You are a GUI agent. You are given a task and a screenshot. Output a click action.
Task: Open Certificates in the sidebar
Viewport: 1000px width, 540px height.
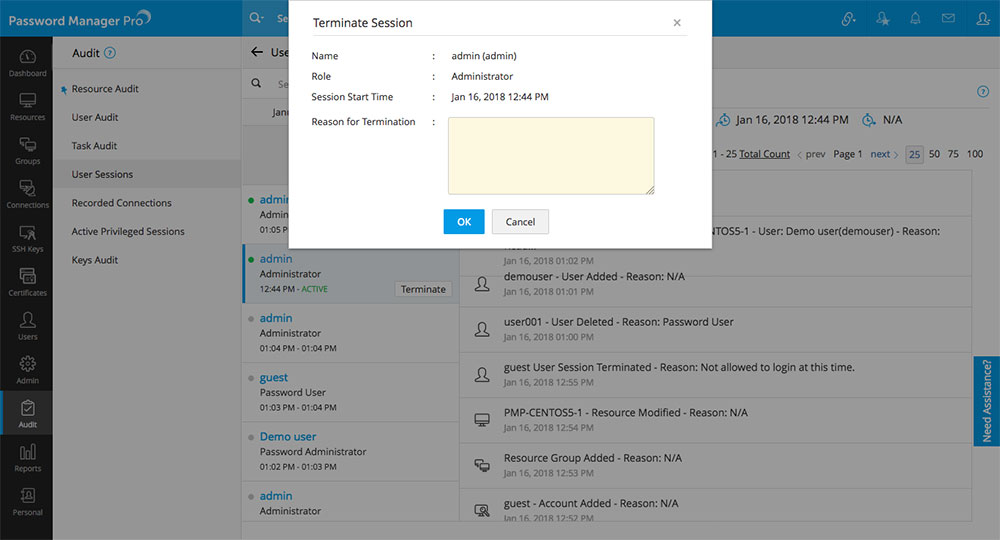27,282
